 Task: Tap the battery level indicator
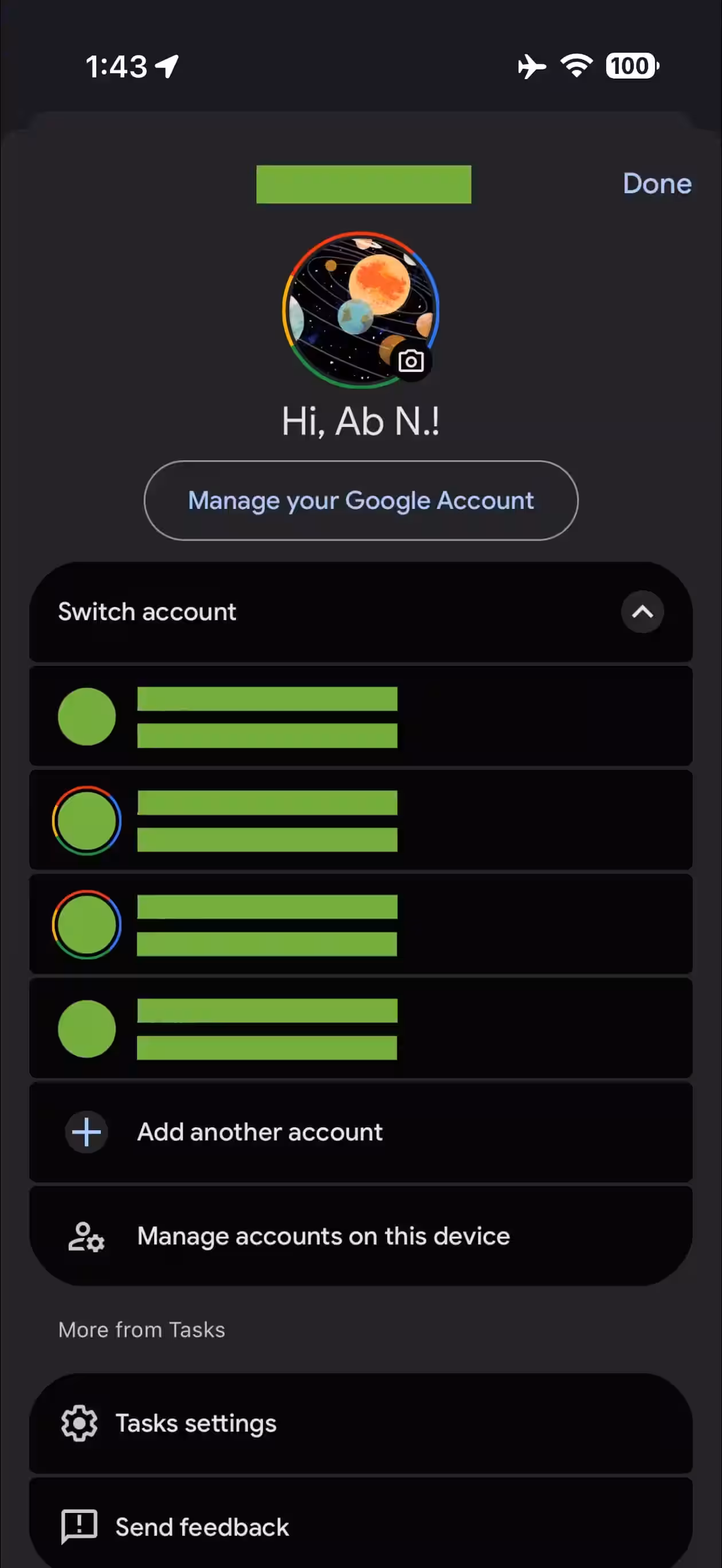click(x=632, y=66)
